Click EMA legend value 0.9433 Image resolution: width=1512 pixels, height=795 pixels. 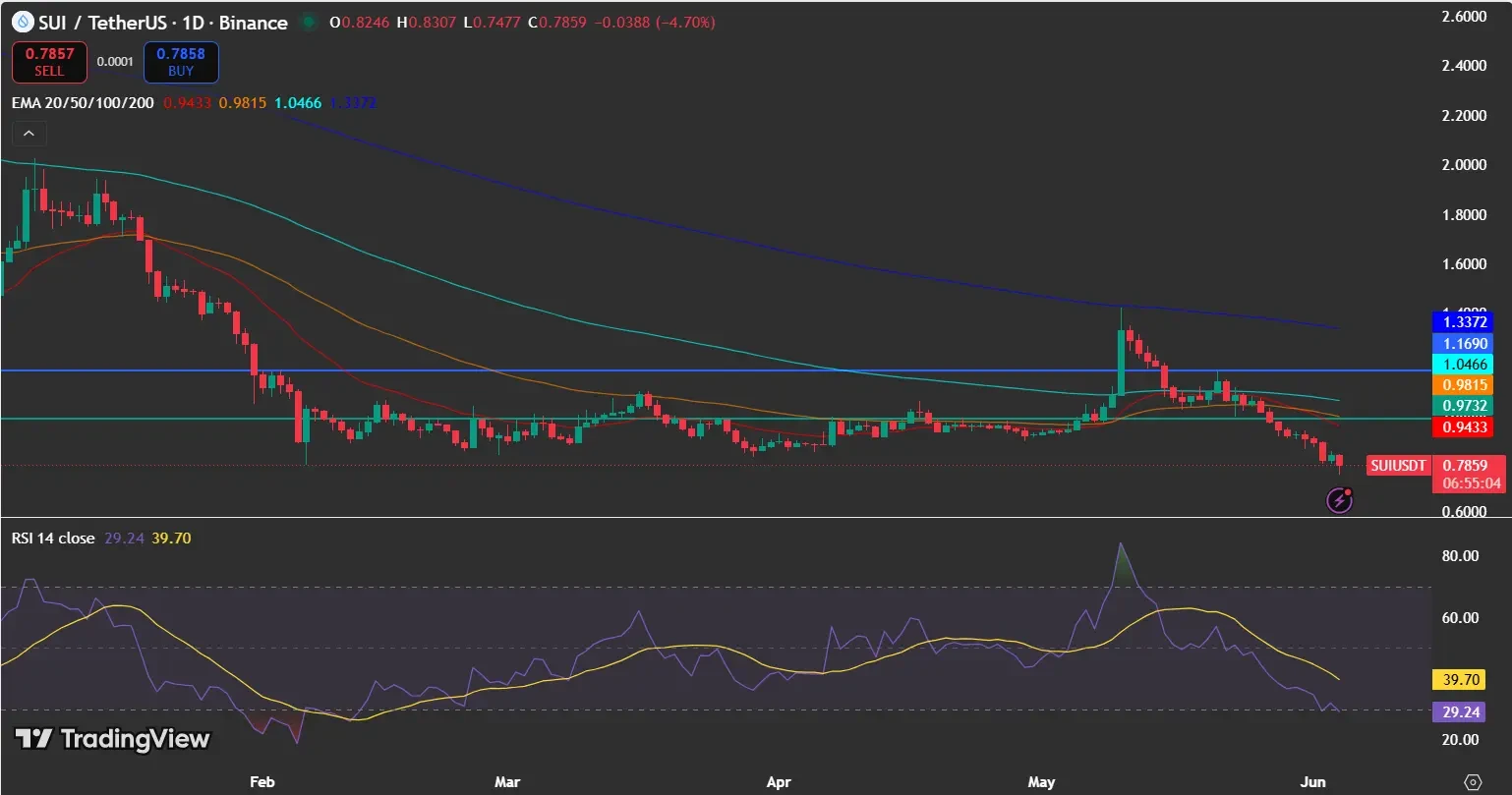click(x=187, y=102)
